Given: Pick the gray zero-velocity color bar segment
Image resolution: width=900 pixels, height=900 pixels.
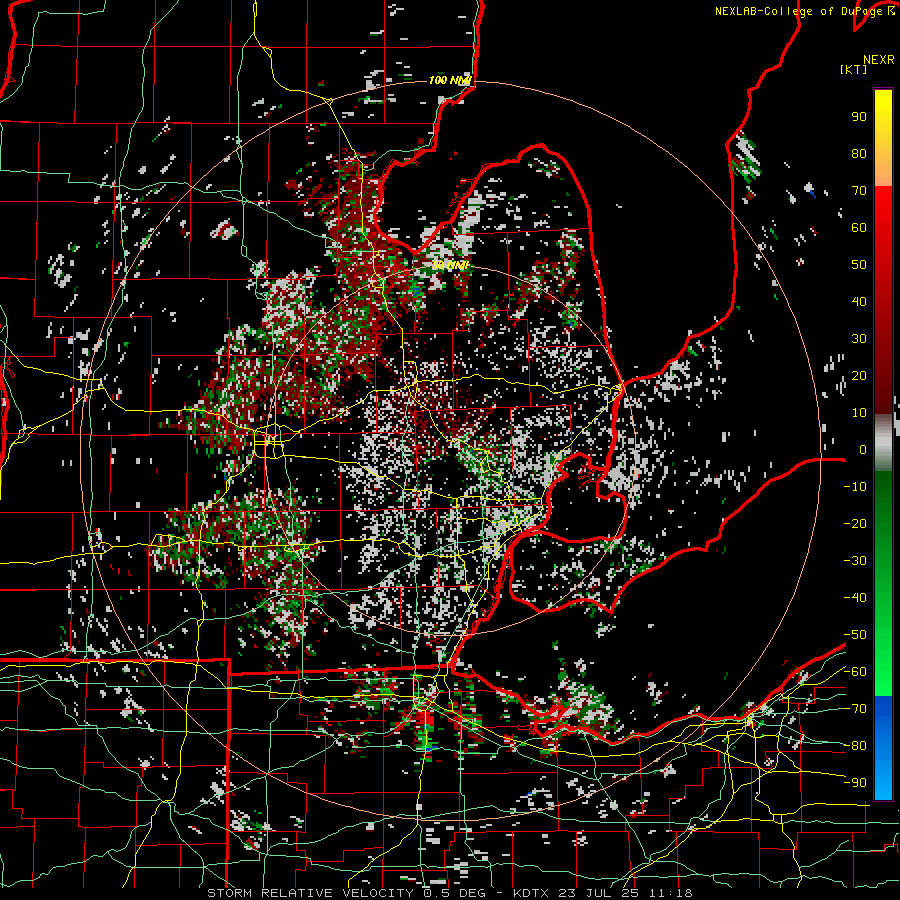Looking at the screenshot, I should pyautogui.click(x=883, y=443).
